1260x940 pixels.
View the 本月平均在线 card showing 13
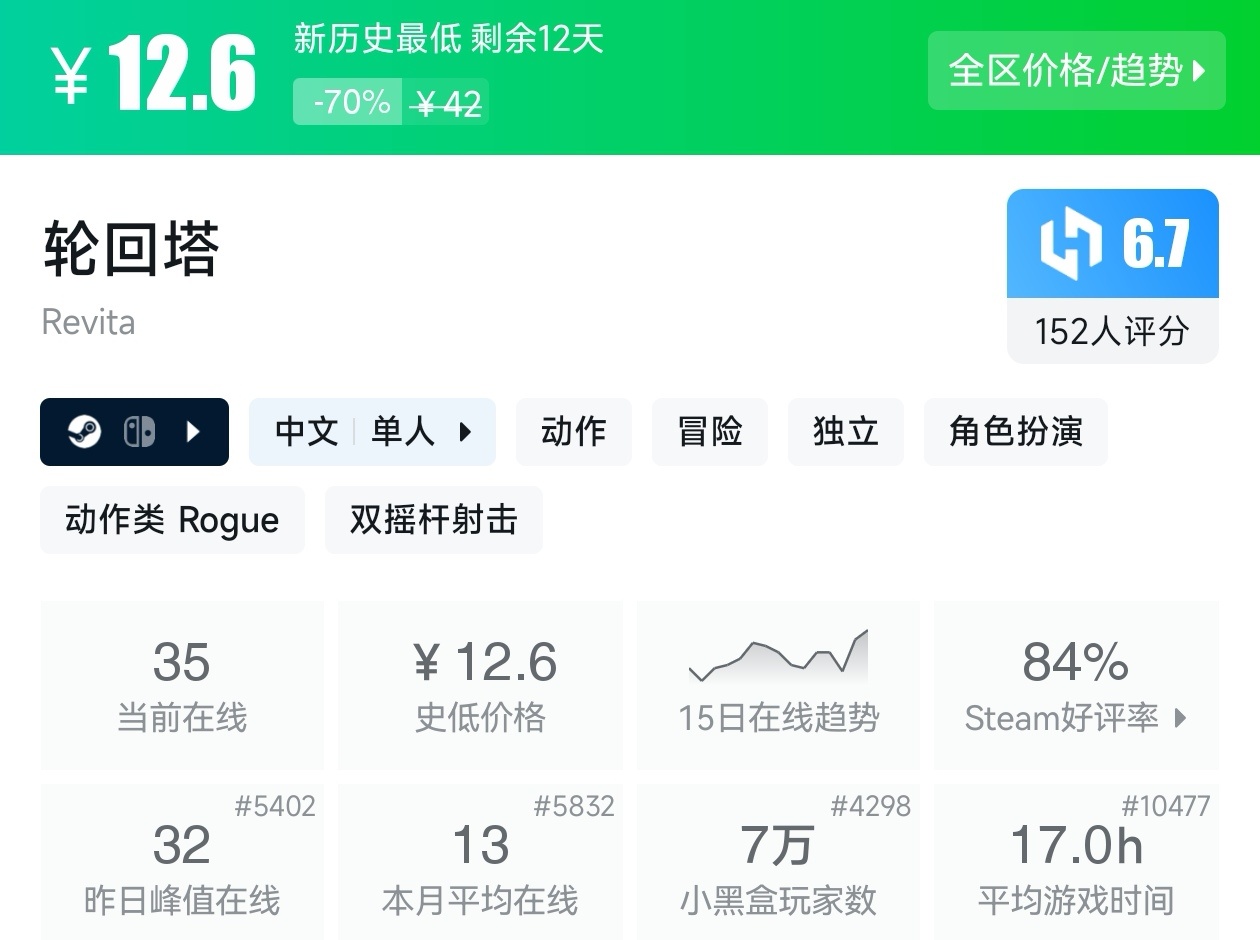tap(481, 862)
